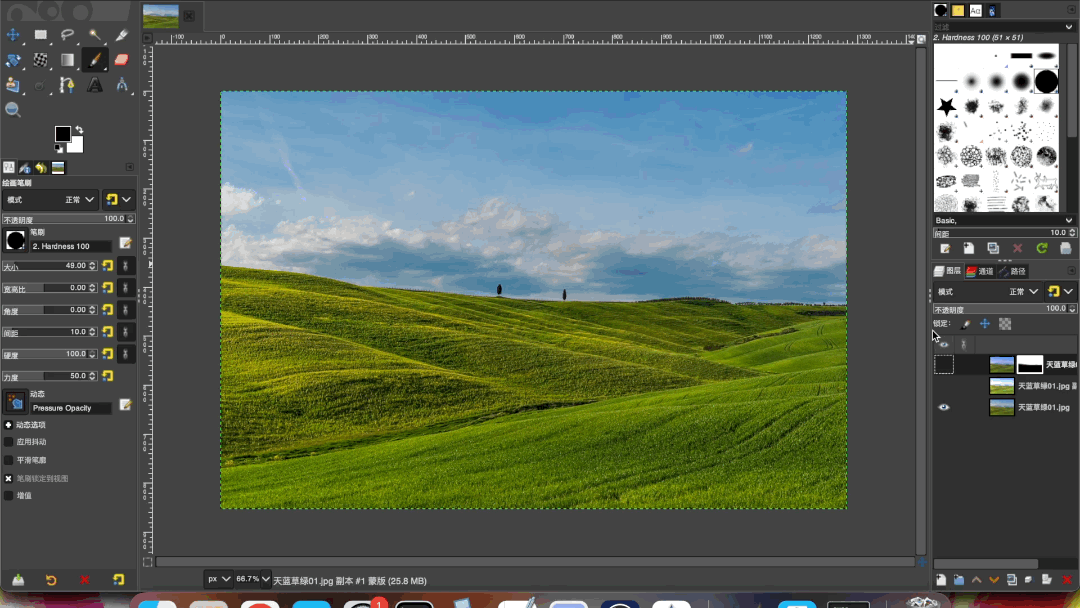Adjust the brush 大小 size slider
Image resolution: width=1080 pixels, height=608 pixels.
pos(50,266)
